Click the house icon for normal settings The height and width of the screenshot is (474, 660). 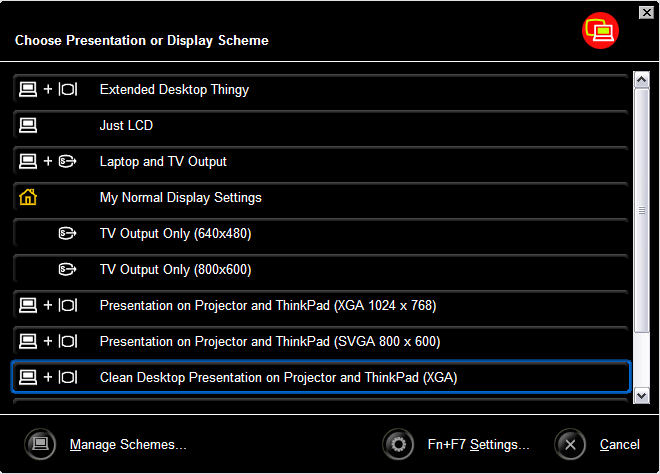point(28,198)
